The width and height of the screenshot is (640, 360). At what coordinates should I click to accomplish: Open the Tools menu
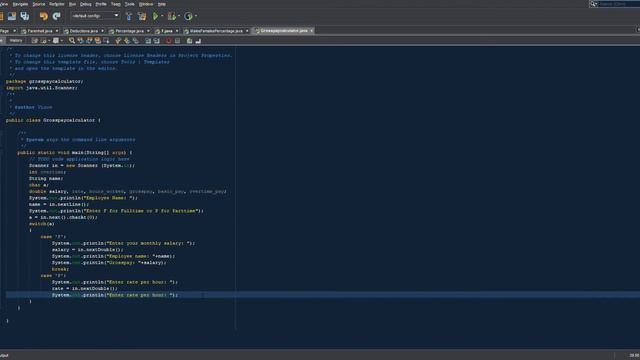(x=129, y=4)
